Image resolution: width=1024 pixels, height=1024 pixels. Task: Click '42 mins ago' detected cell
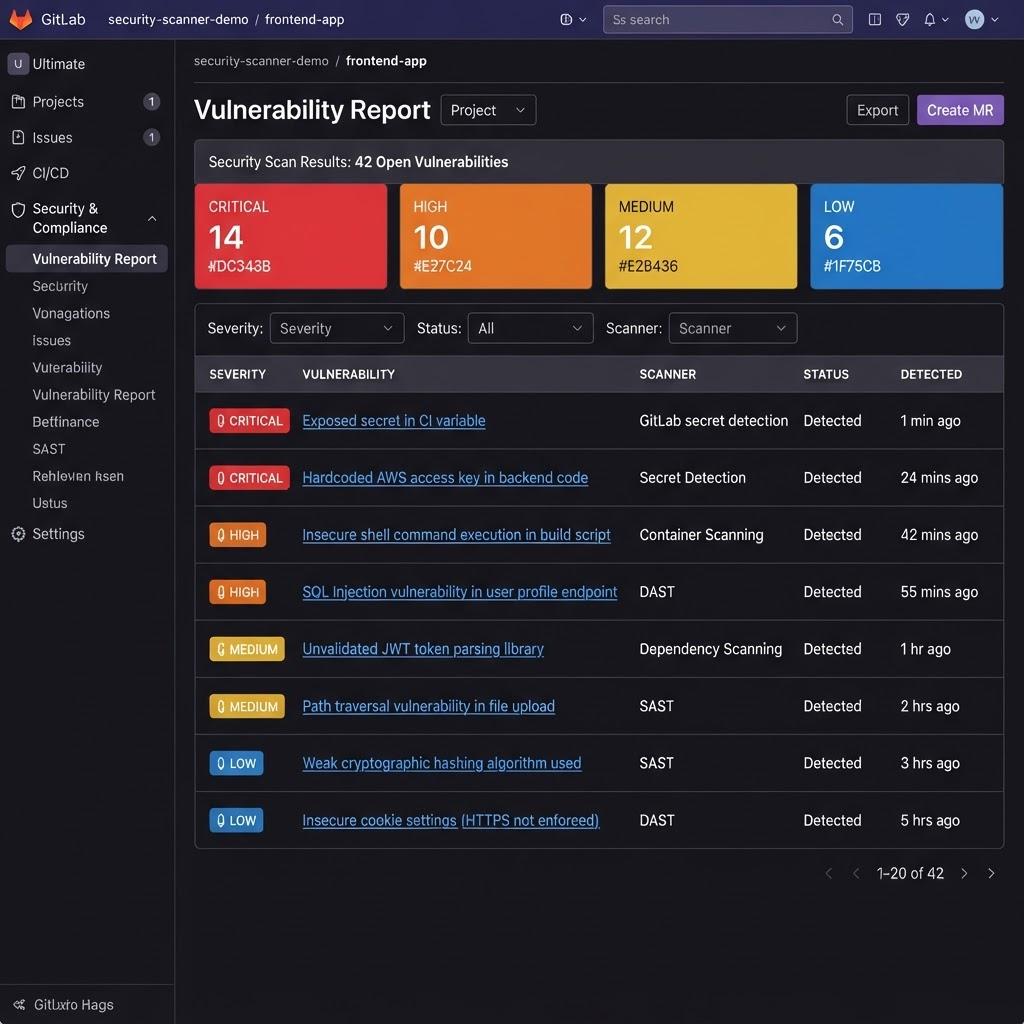[939, 535]
